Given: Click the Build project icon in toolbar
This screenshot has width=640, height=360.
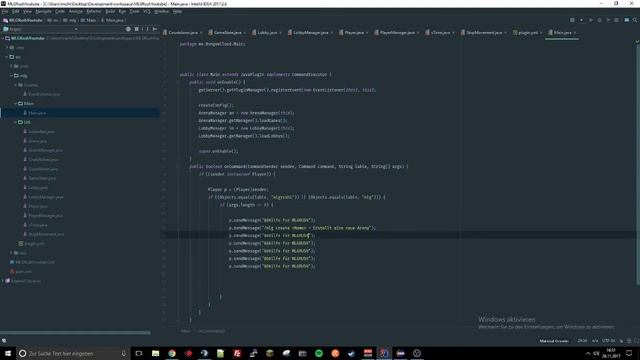Looking at the screenshot, I should coord(572,20).
